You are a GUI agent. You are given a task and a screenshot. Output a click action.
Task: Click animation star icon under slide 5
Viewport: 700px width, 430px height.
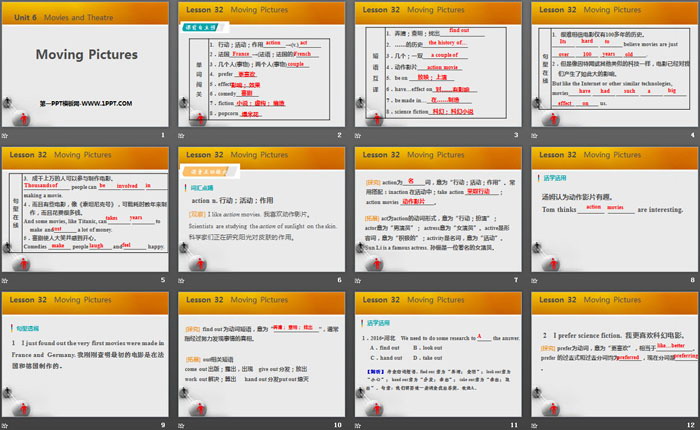tap(5, 280)
